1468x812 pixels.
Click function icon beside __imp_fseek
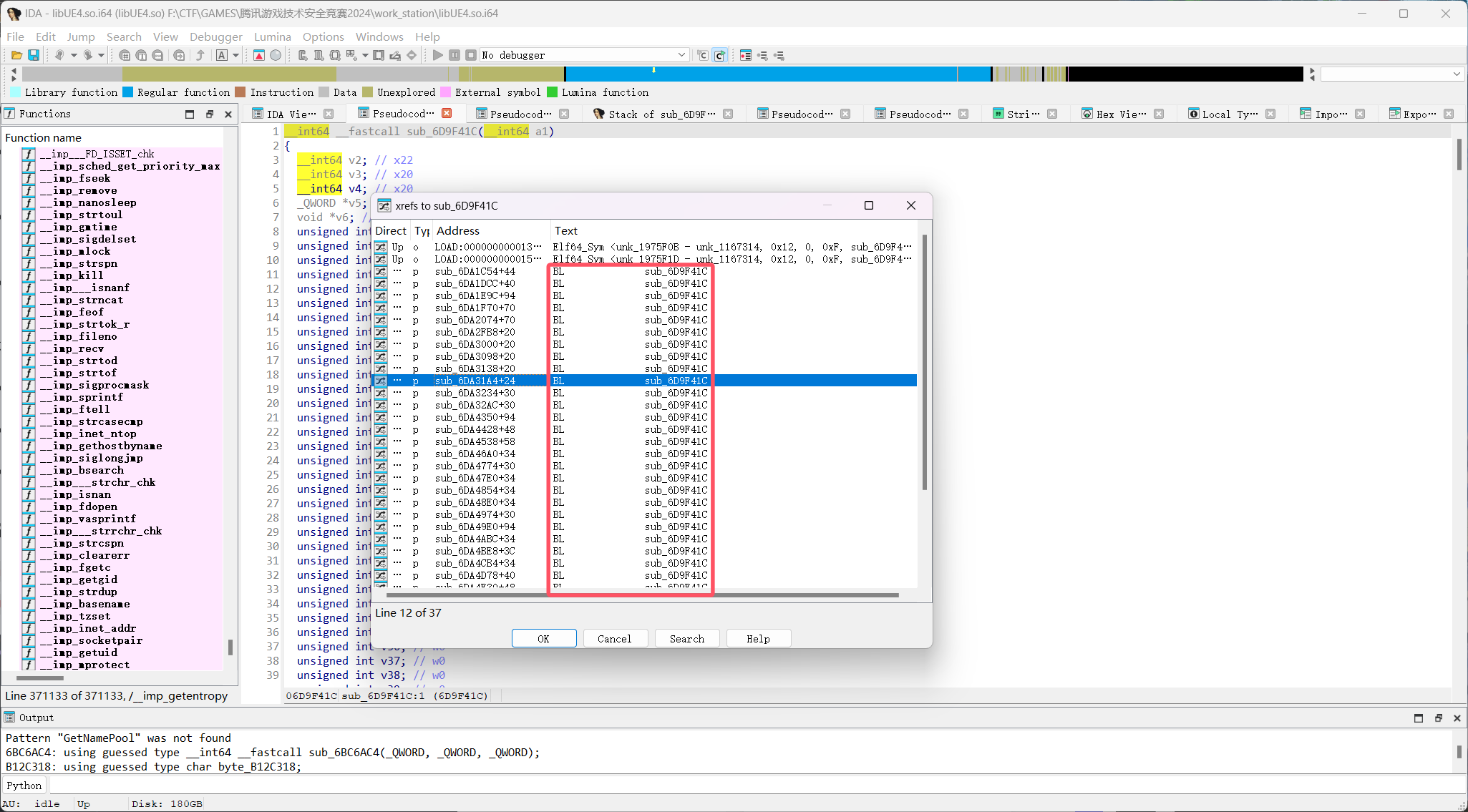pos(29,178)
